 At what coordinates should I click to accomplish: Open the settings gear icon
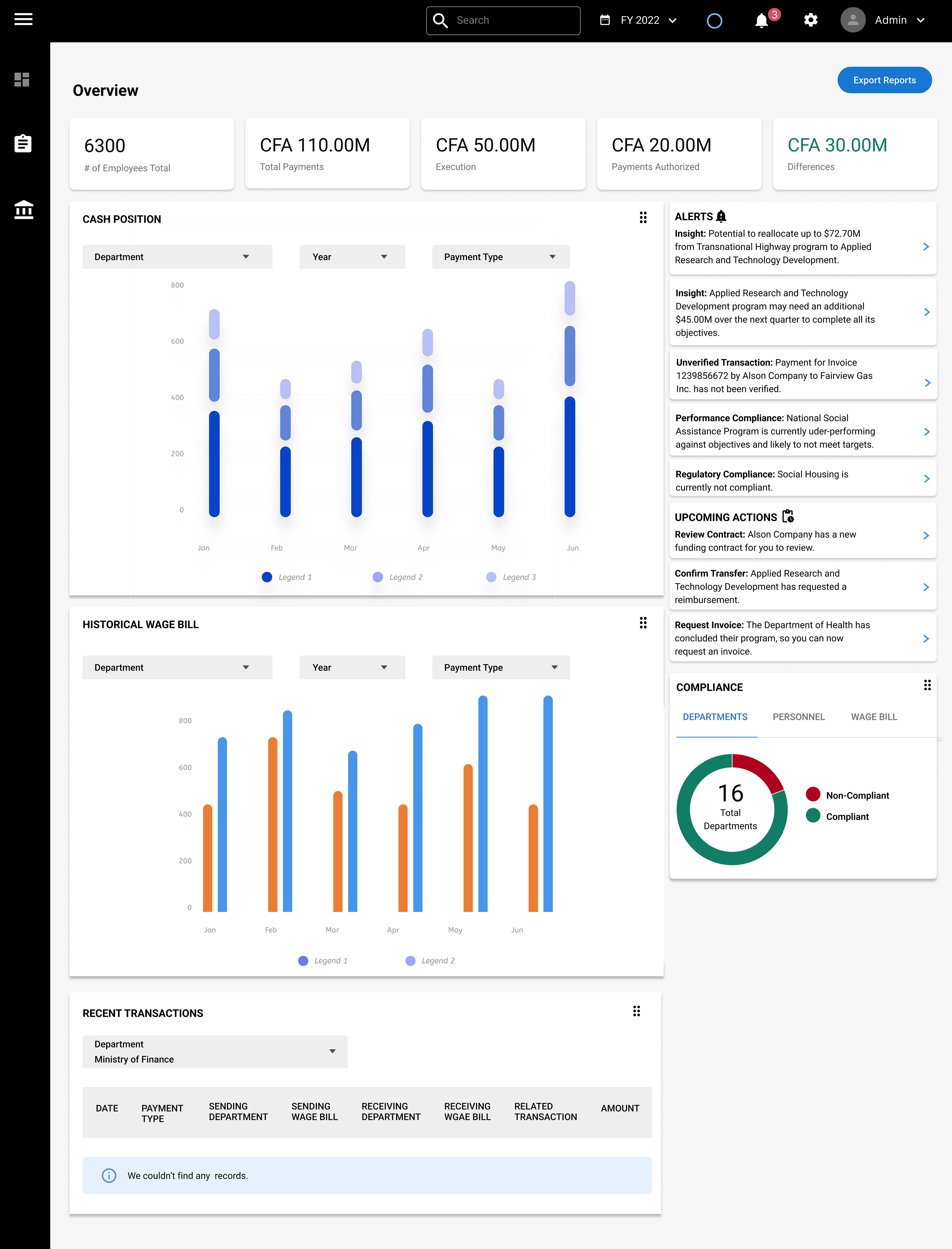pyautogui.click(x=811, y=20)
